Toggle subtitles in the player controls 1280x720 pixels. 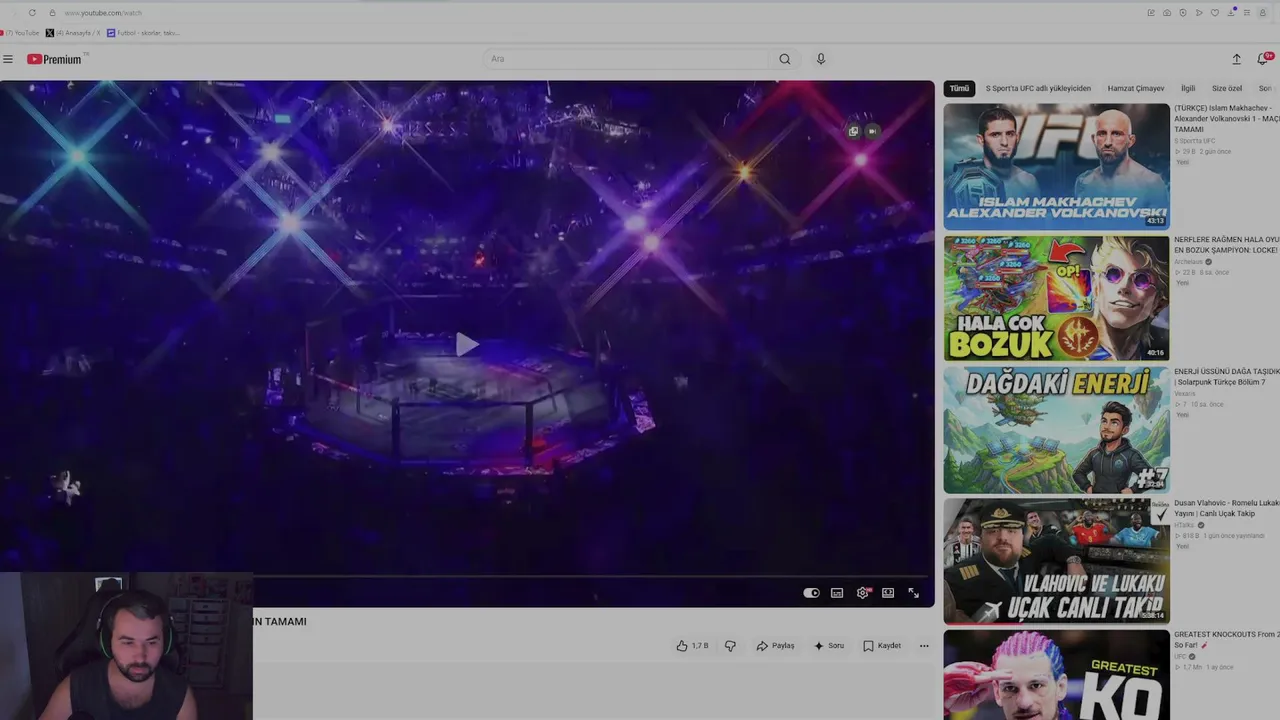point(837,593)
